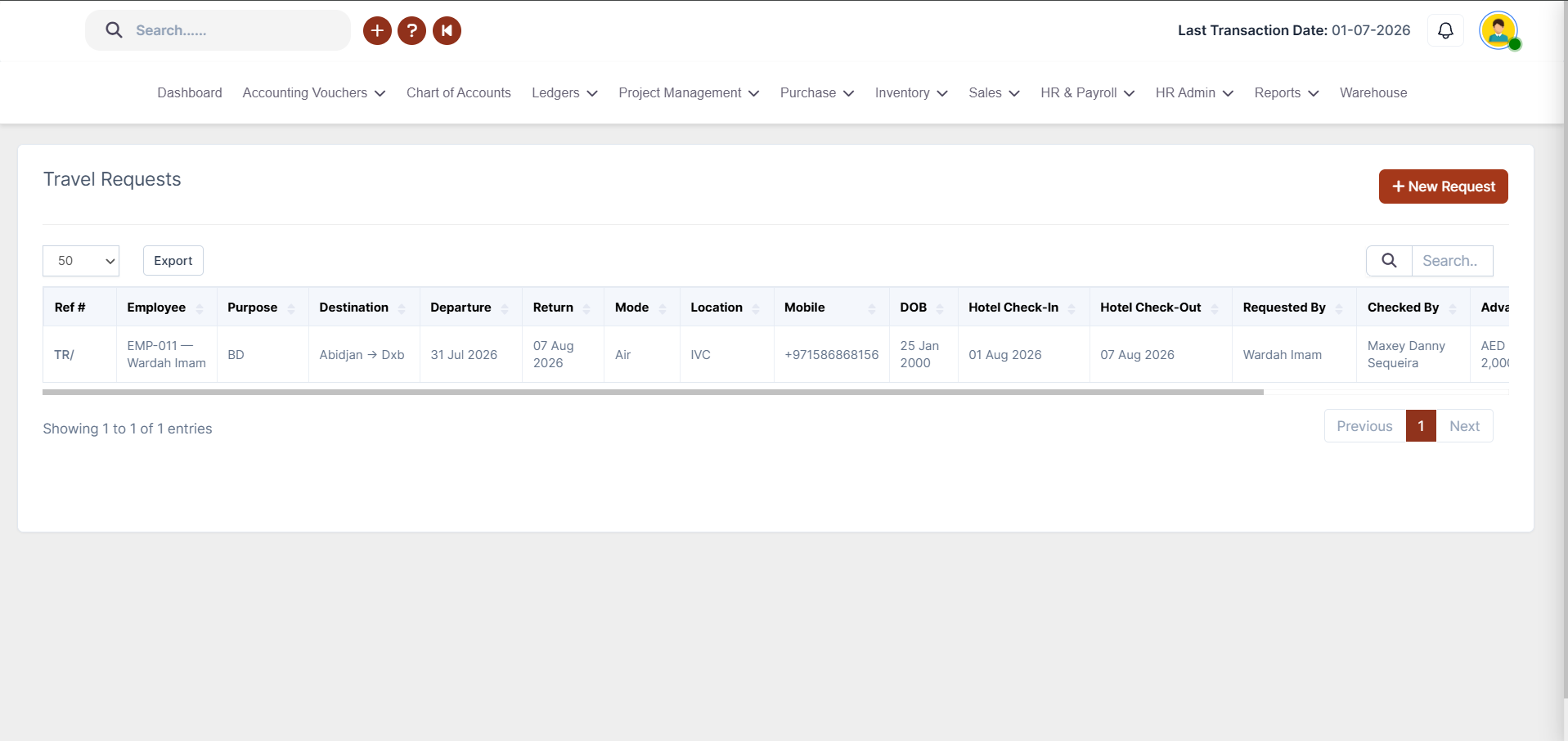The width and height of the screenshot is (1568, 741).
Task: Open the 50 entries-per-page dropdown
Action: coord(81,261)
